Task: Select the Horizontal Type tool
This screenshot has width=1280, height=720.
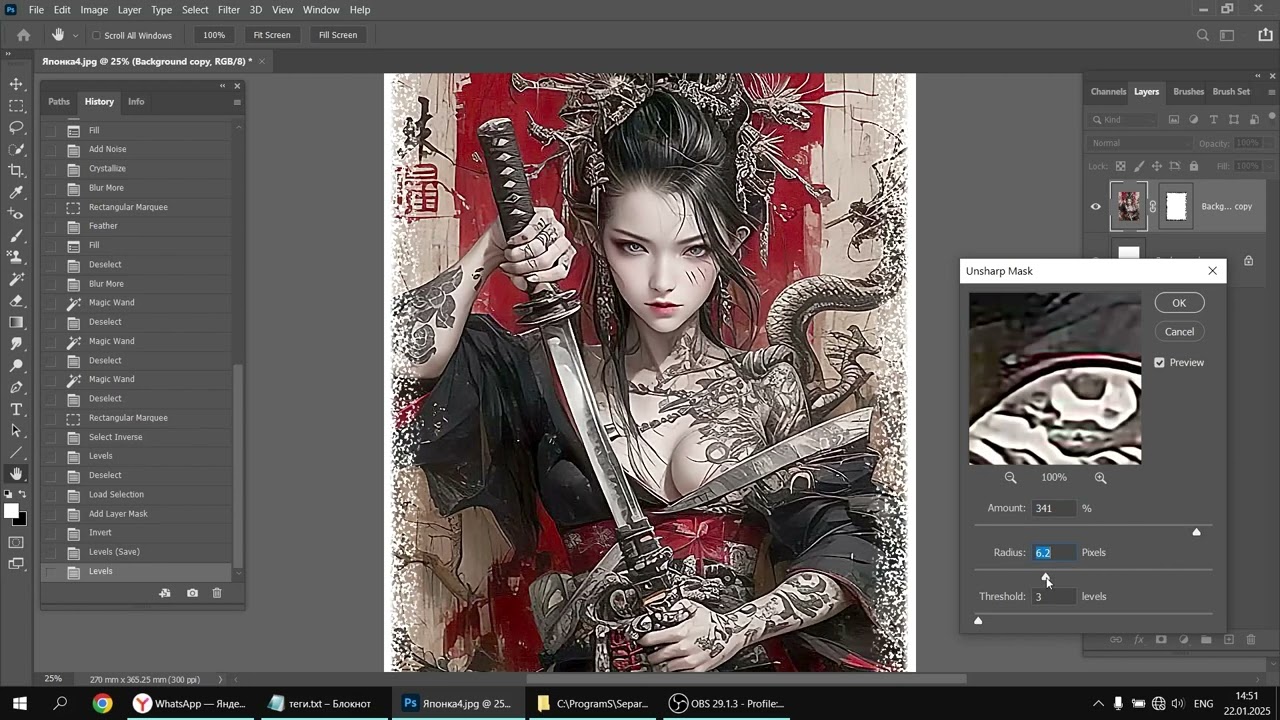Action: pos(16,409)
